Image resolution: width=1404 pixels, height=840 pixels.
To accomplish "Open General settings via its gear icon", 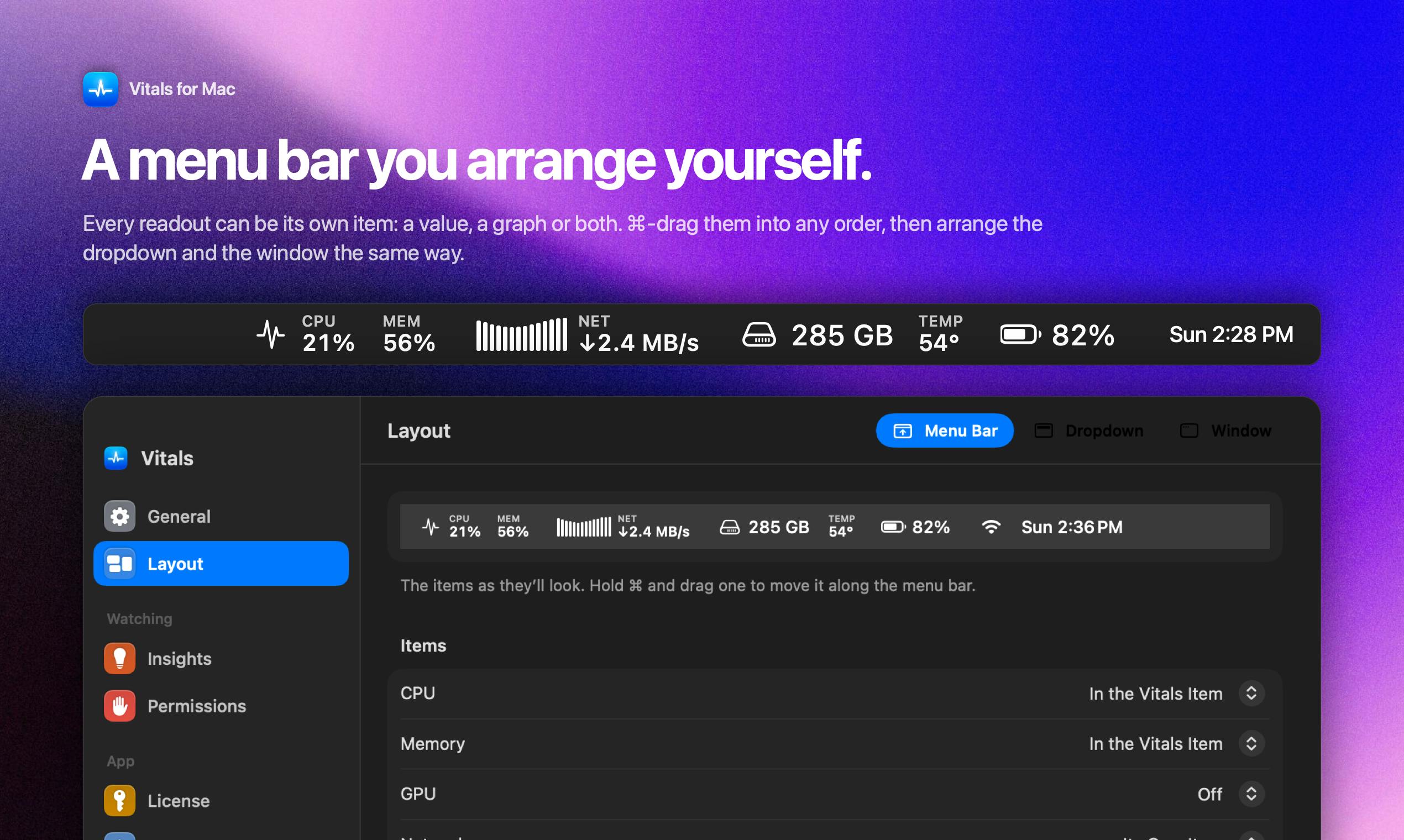I will click(x=119, y=516).
